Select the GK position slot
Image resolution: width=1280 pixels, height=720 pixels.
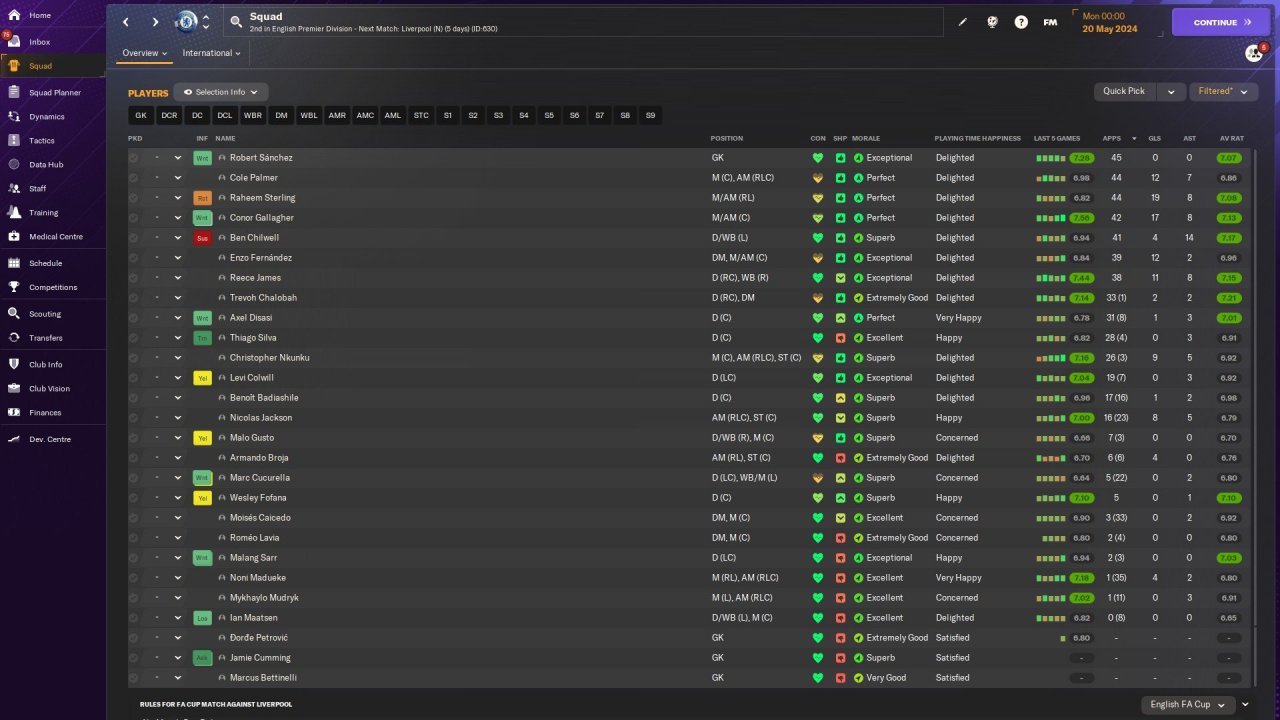click(141, 115)
